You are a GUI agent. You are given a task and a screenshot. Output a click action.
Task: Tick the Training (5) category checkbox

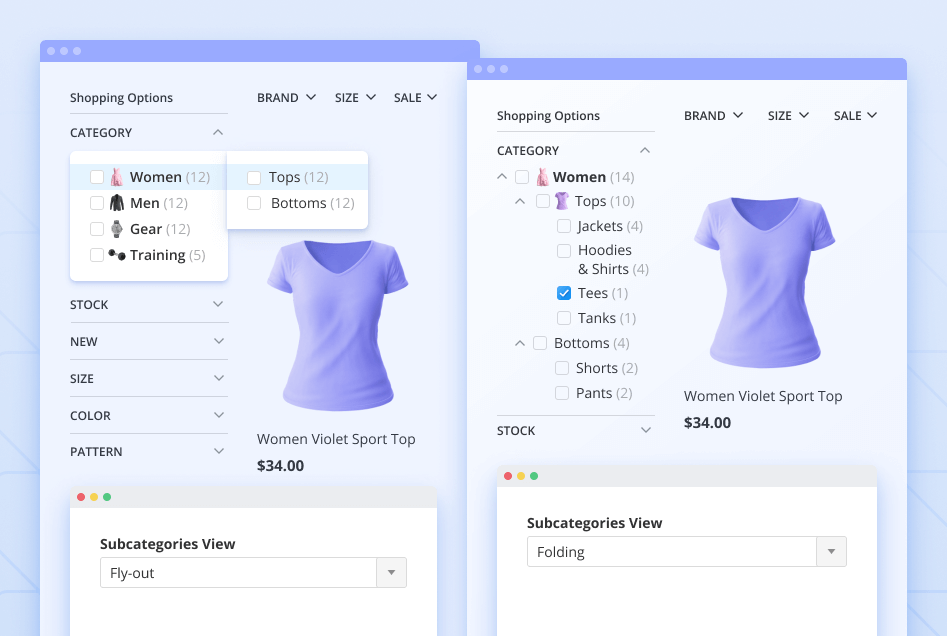click(x=97, y=255)
